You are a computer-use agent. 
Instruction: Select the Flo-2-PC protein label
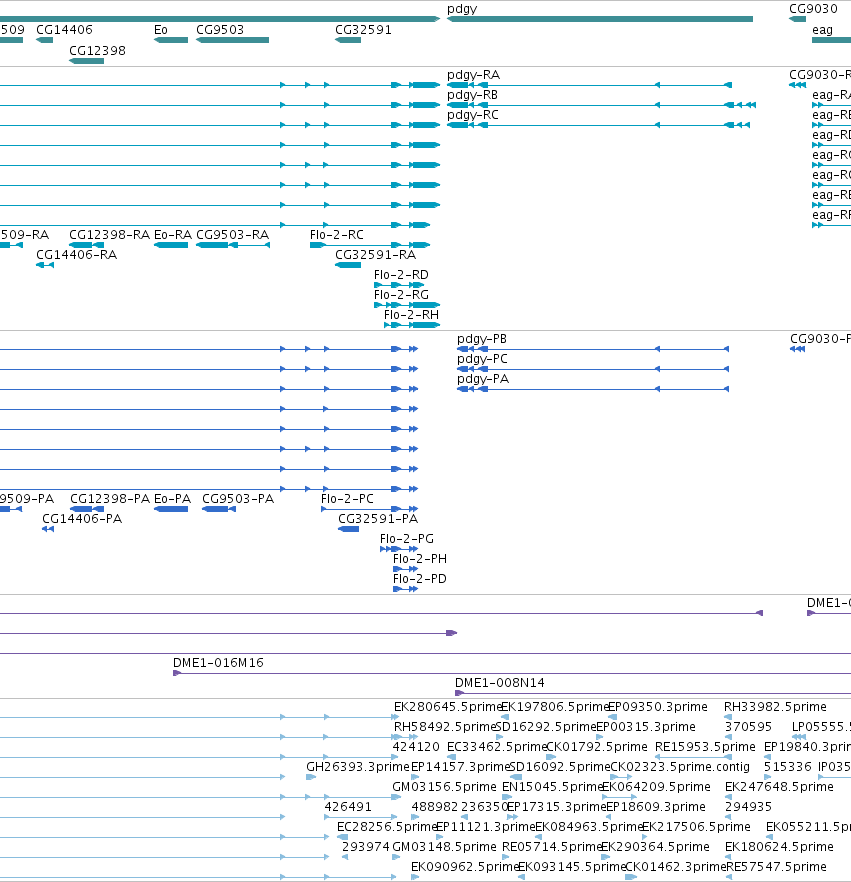[x=347, y=498]
